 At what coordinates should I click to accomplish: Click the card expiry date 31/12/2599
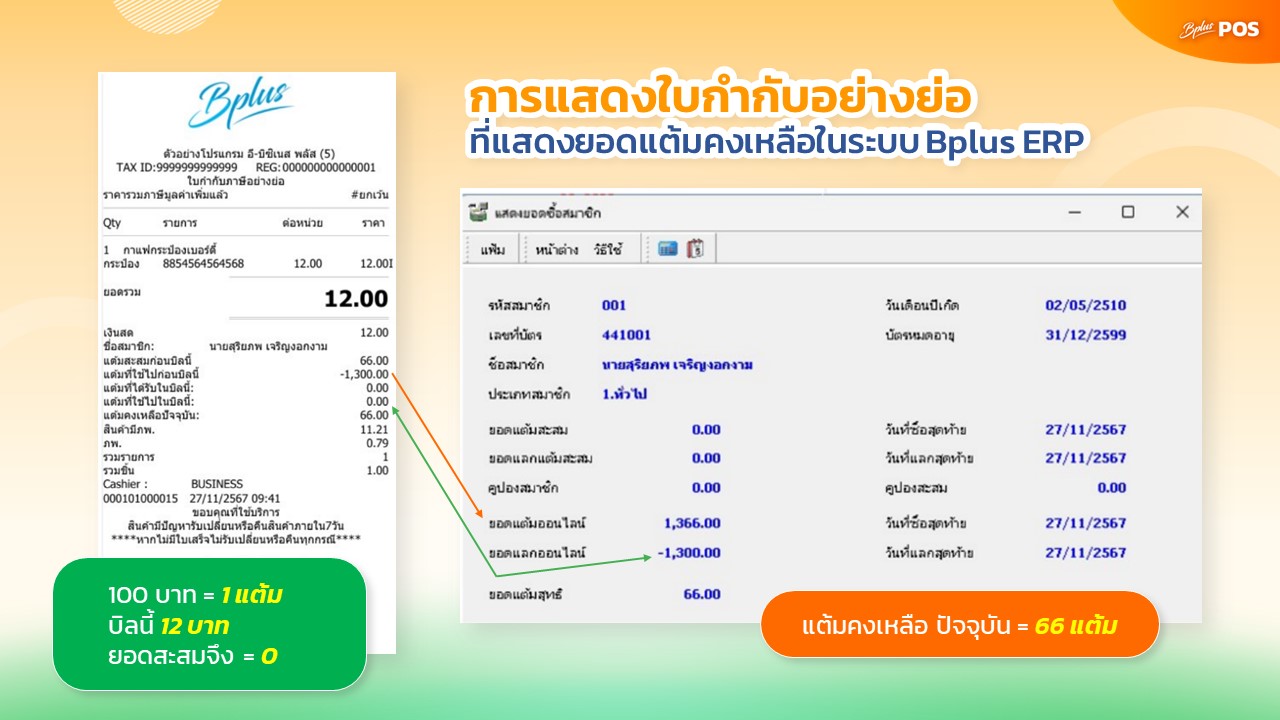[1086, 335]
